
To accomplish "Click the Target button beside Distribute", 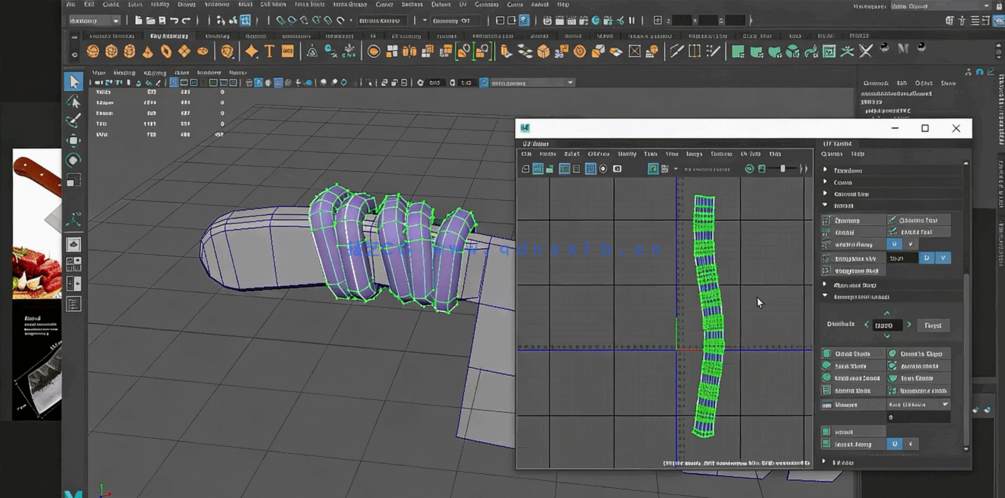I will click(933, 326).
